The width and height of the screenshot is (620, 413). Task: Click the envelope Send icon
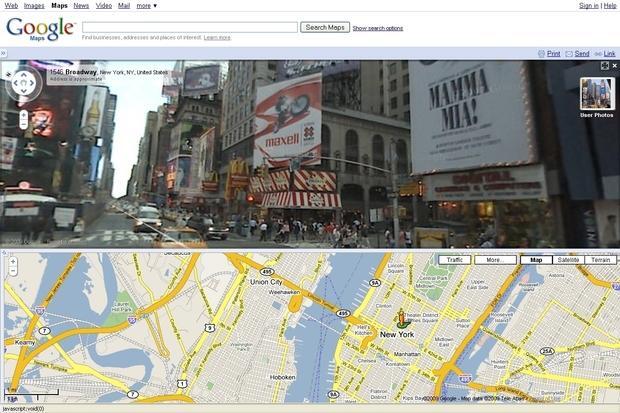click(569, 54)
